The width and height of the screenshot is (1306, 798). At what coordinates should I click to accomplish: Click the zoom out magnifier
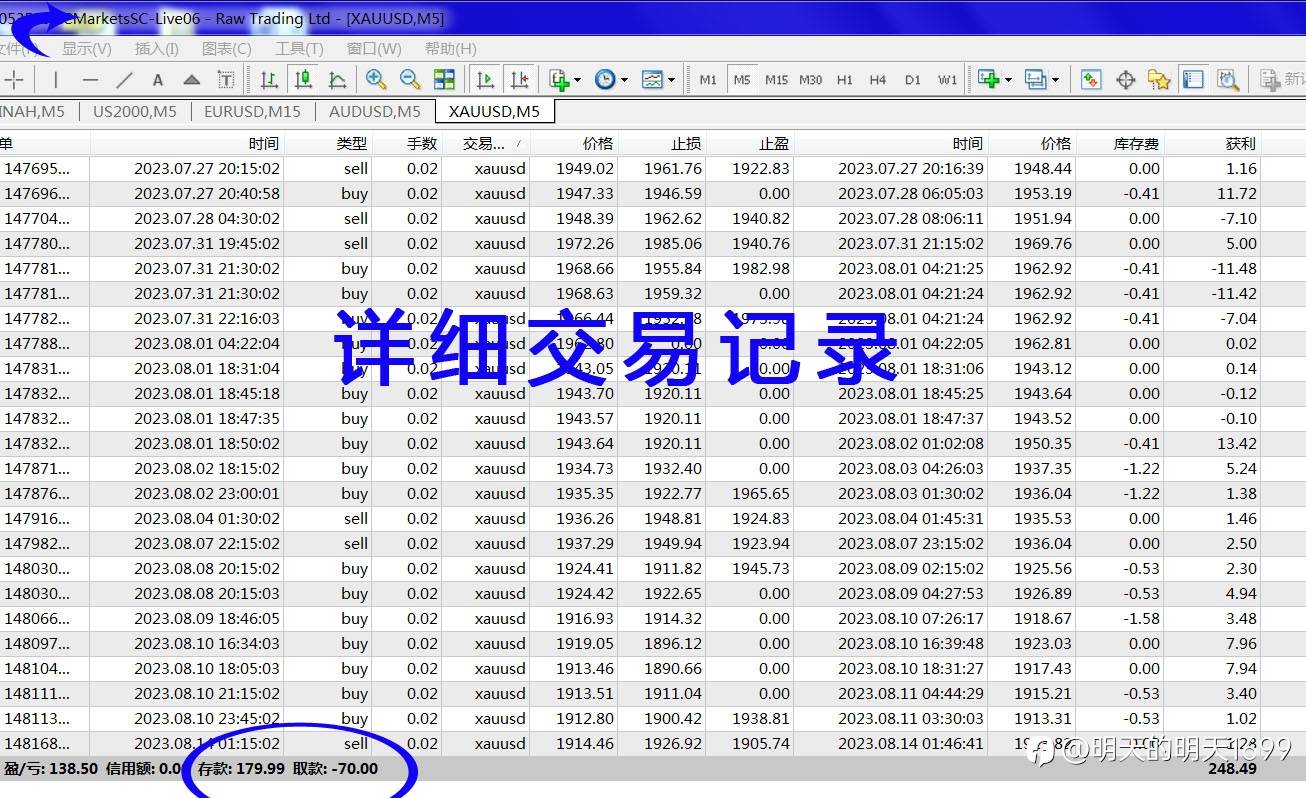[410, 80]
